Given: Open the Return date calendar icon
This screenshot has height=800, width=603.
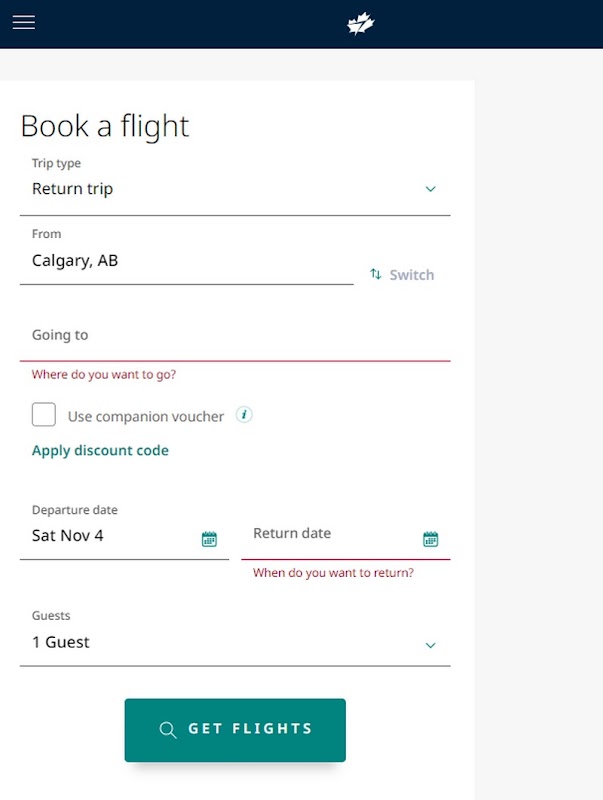Looking at the screenshot, I should tap(430, 539).
